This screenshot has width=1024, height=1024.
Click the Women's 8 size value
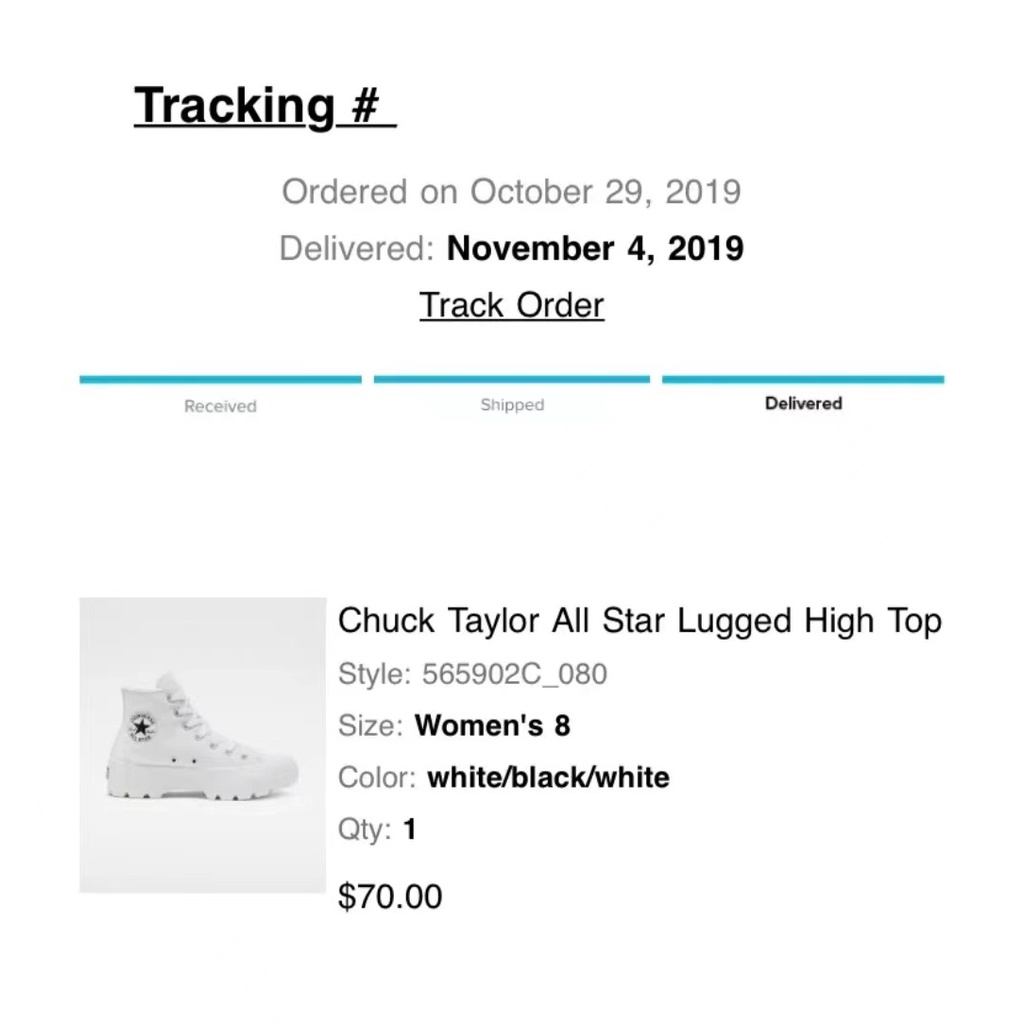click(x=492, y=725)
